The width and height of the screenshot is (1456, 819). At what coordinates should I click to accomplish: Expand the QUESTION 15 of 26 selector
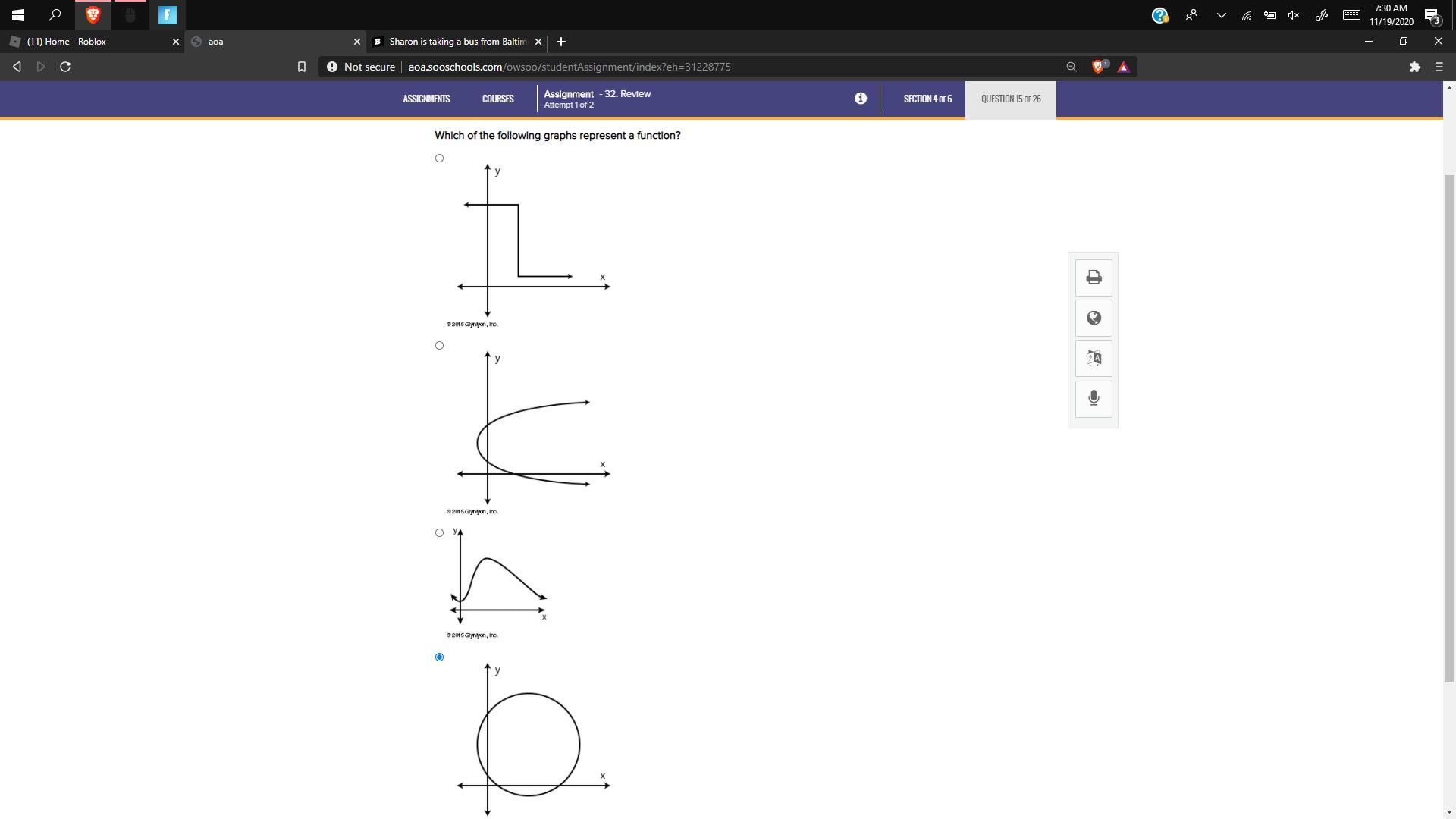(x=1010, y=99)
